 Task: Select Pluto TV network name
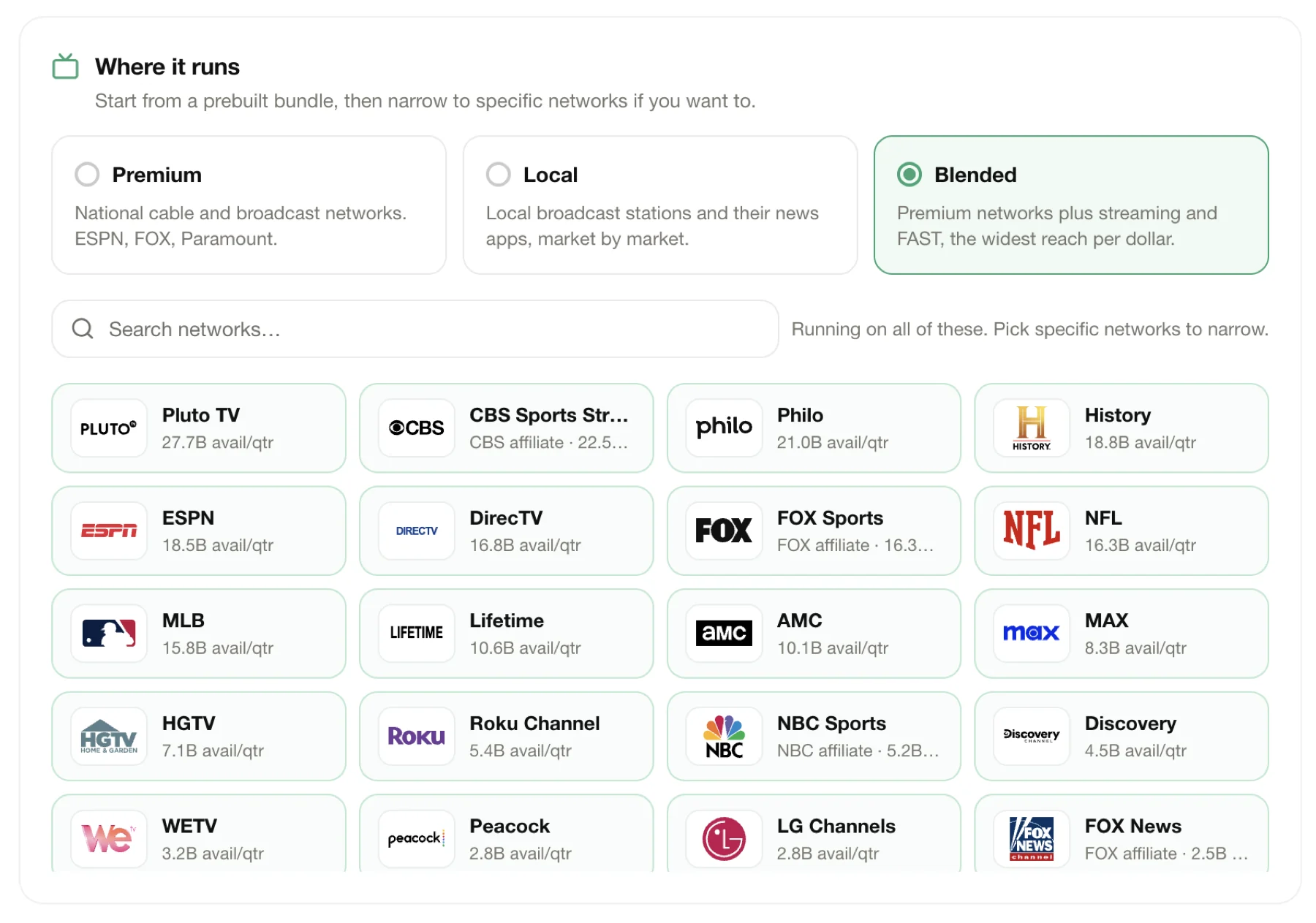coord(201,415)
